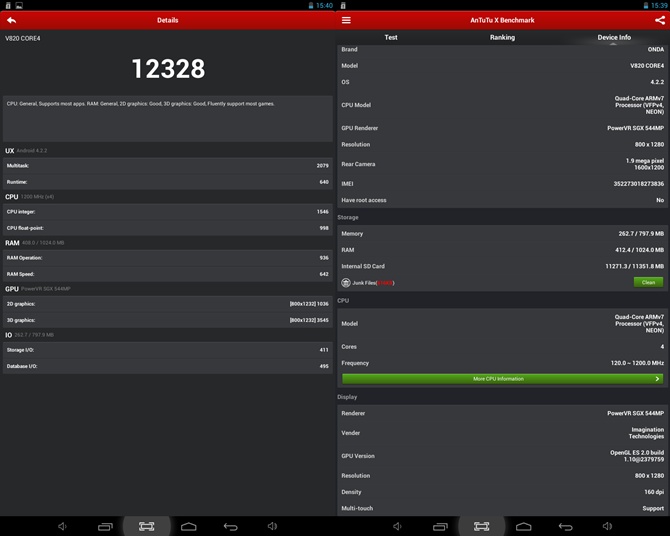Tap the GPU Renderer row
This screenshot has height=536, width=670.
[502, 128]
